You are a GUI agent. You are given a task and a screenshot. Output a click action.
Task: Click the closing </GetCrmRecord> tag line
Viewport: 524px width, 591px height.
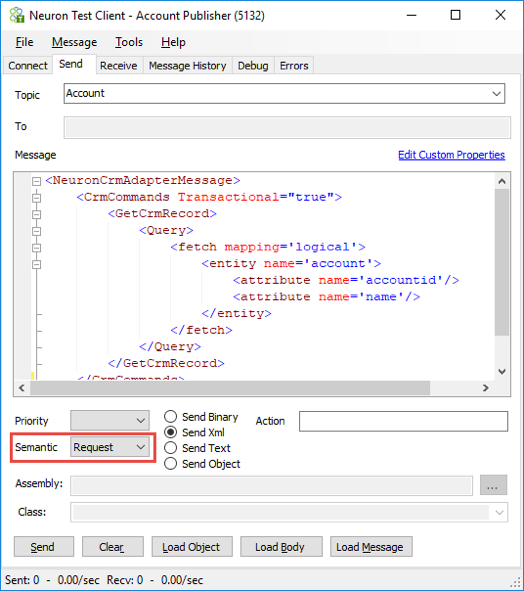tap(166, 363)
